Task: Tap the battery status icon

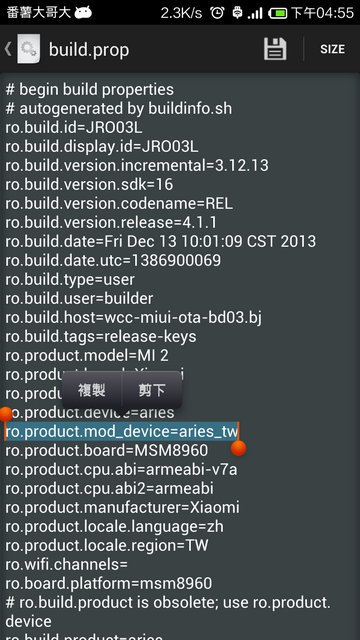Action: tap(278, 13)
